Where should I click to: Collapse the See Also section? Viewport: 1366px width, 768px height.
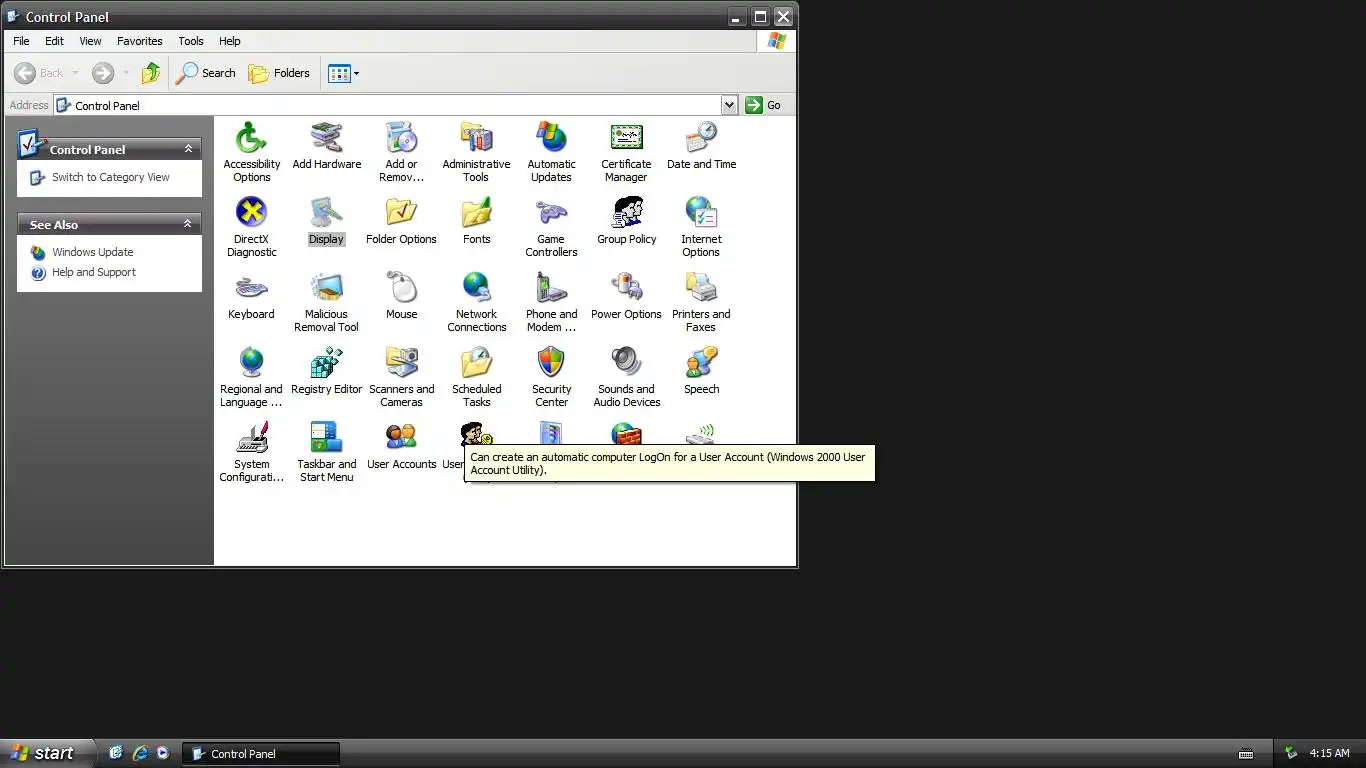(x=188, y=224)
